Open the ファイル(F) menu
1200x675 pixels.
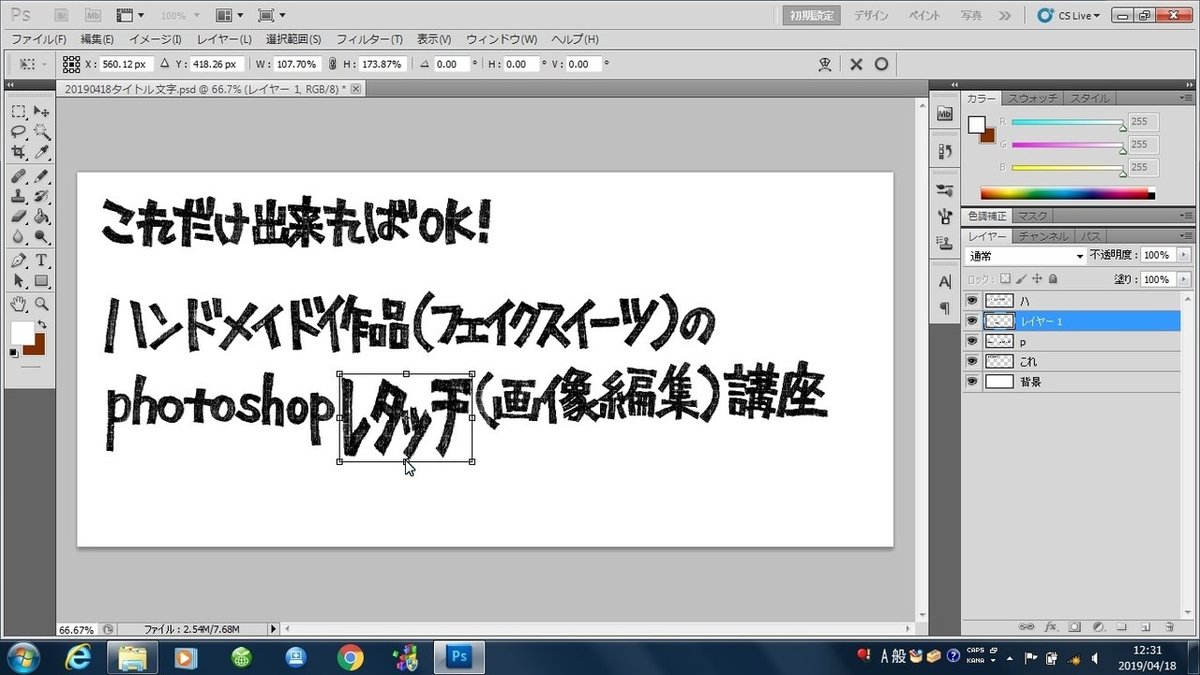38,39
